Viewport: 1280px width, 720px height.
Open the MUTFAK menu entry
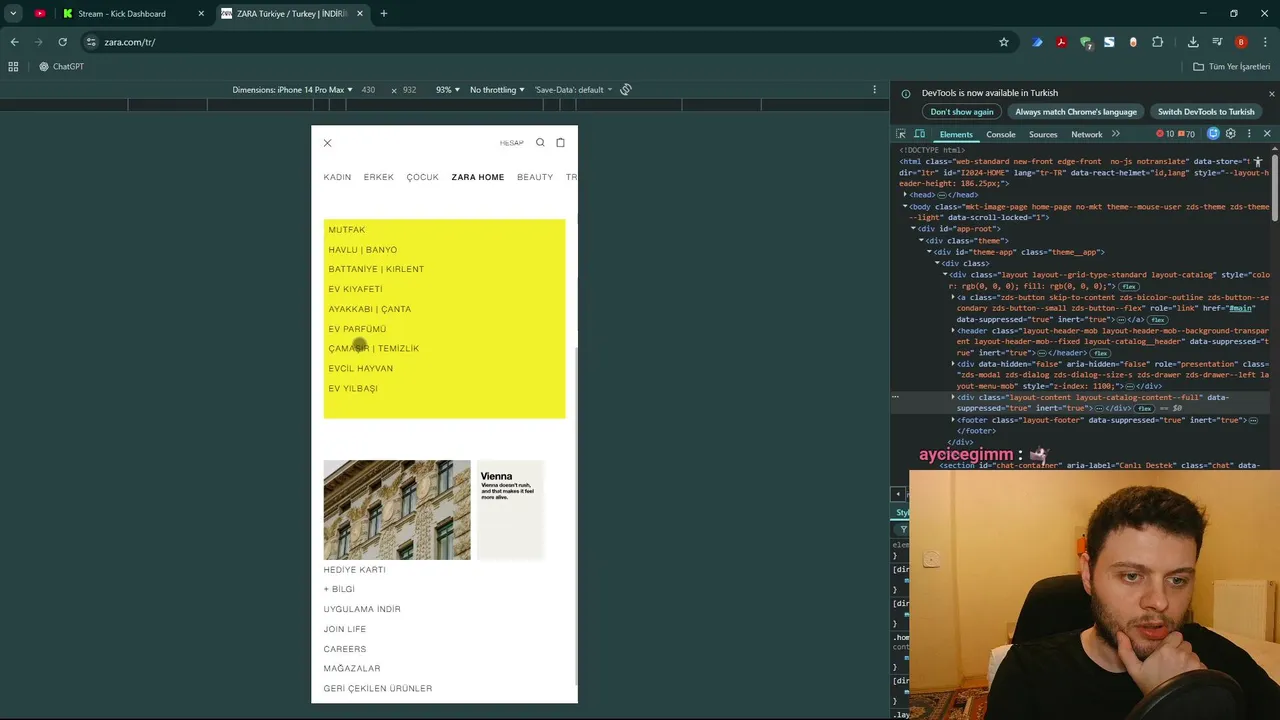[x=346, y=230]
